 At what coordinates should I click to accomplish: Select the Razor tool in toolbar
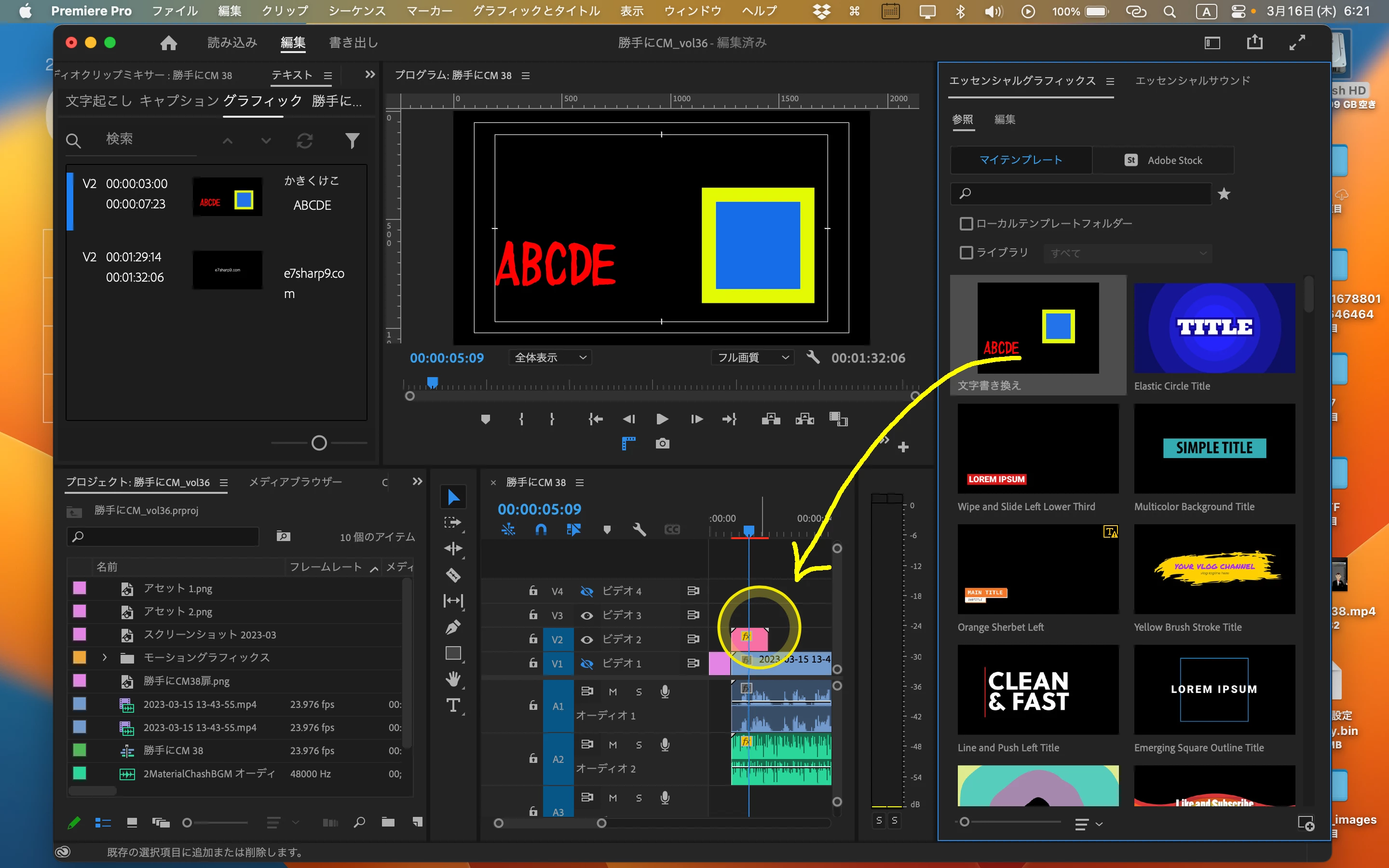pyautogui.click(x=453, y=575)
